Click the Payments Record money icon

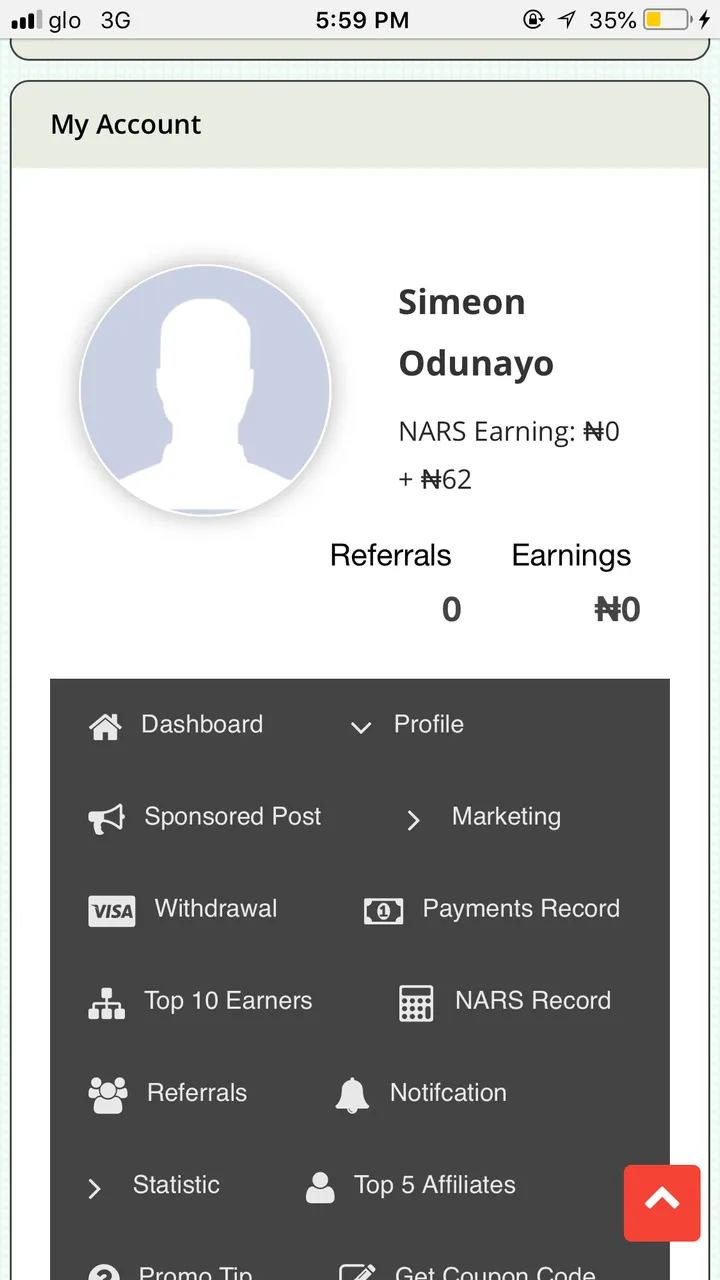tap(383, 910)
